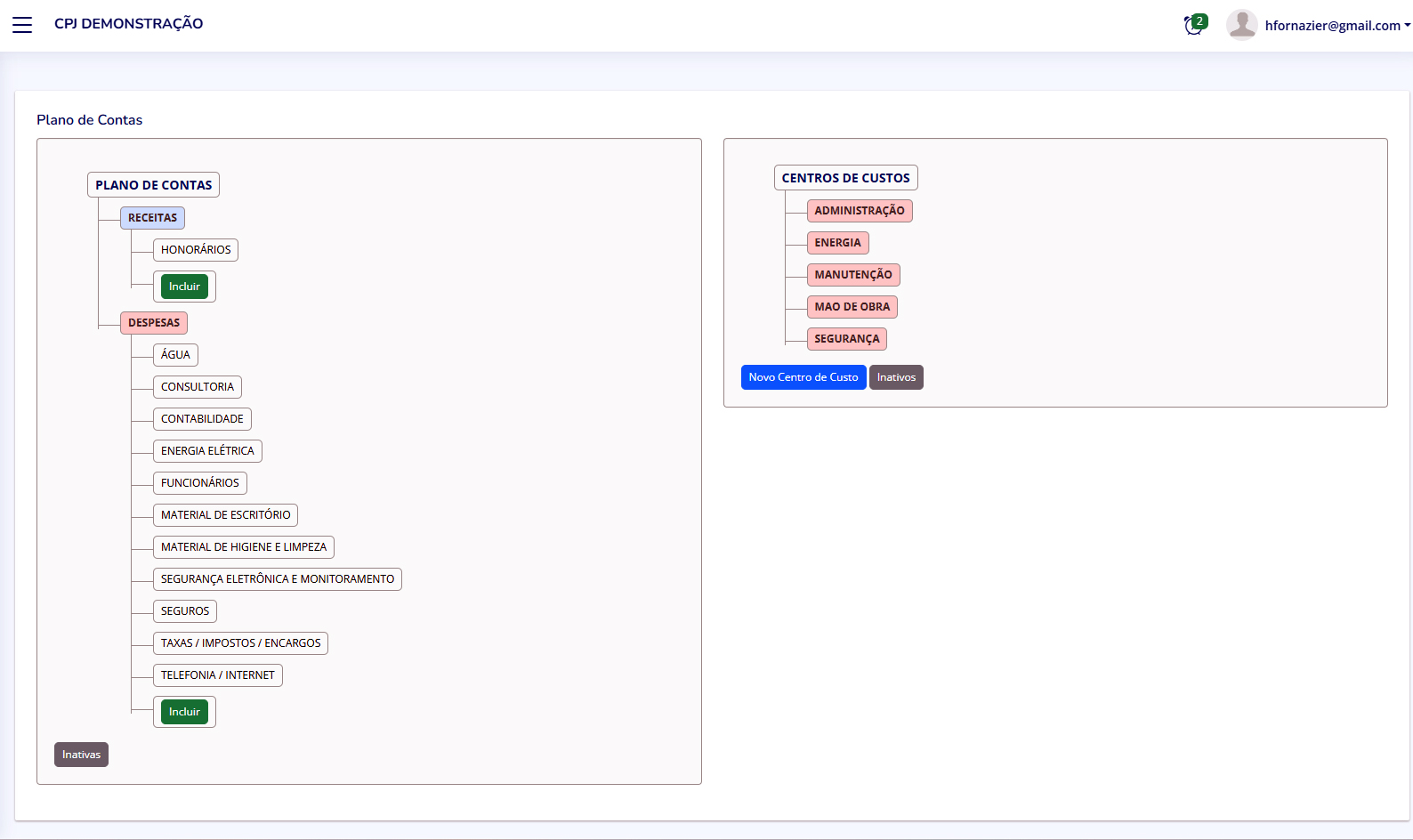Click Incluir at bottom of DESPESAS

[184, 712]
